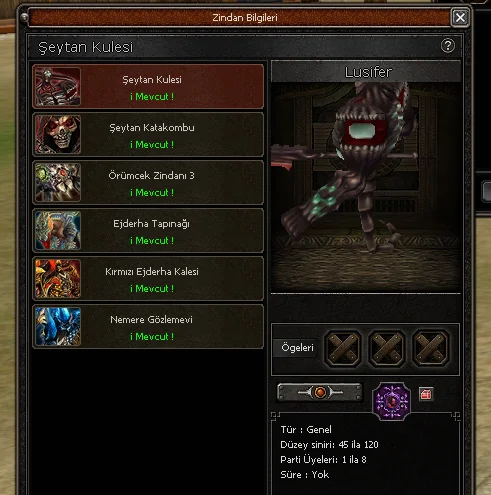
Task: Click the purple ornate medallion icon
Action: click(392, 401)
